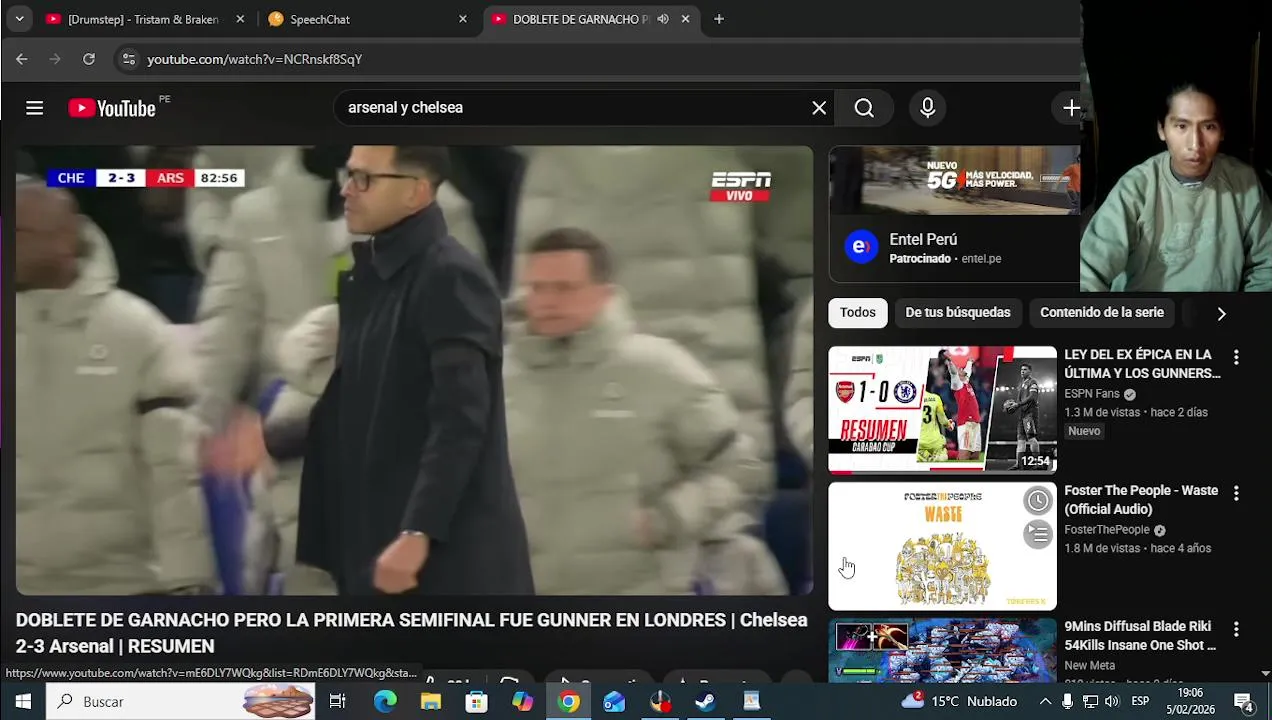Click the Create plus button
This screenshot has width=1272, height=720.
click(x=1071, y=108)
